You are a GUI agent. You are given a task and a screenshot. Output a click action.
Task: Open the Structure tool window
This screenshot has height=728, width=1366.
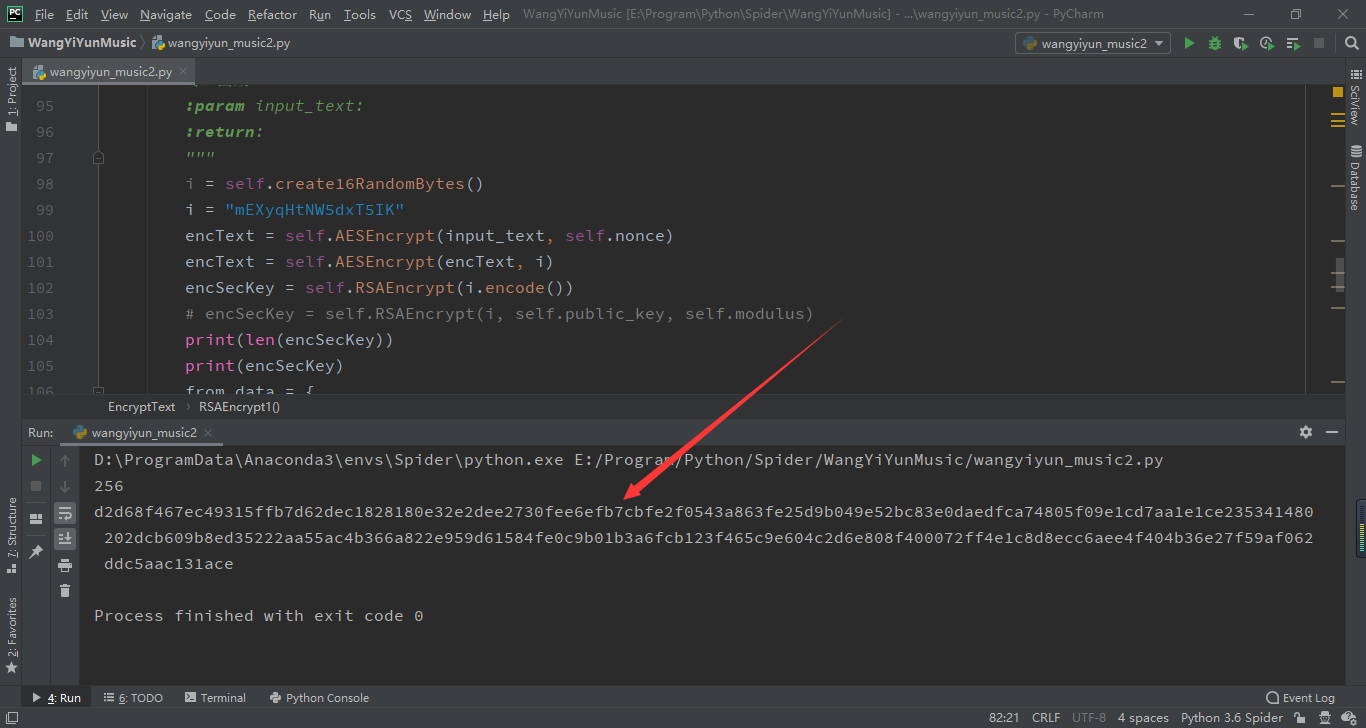coord(12,535)
